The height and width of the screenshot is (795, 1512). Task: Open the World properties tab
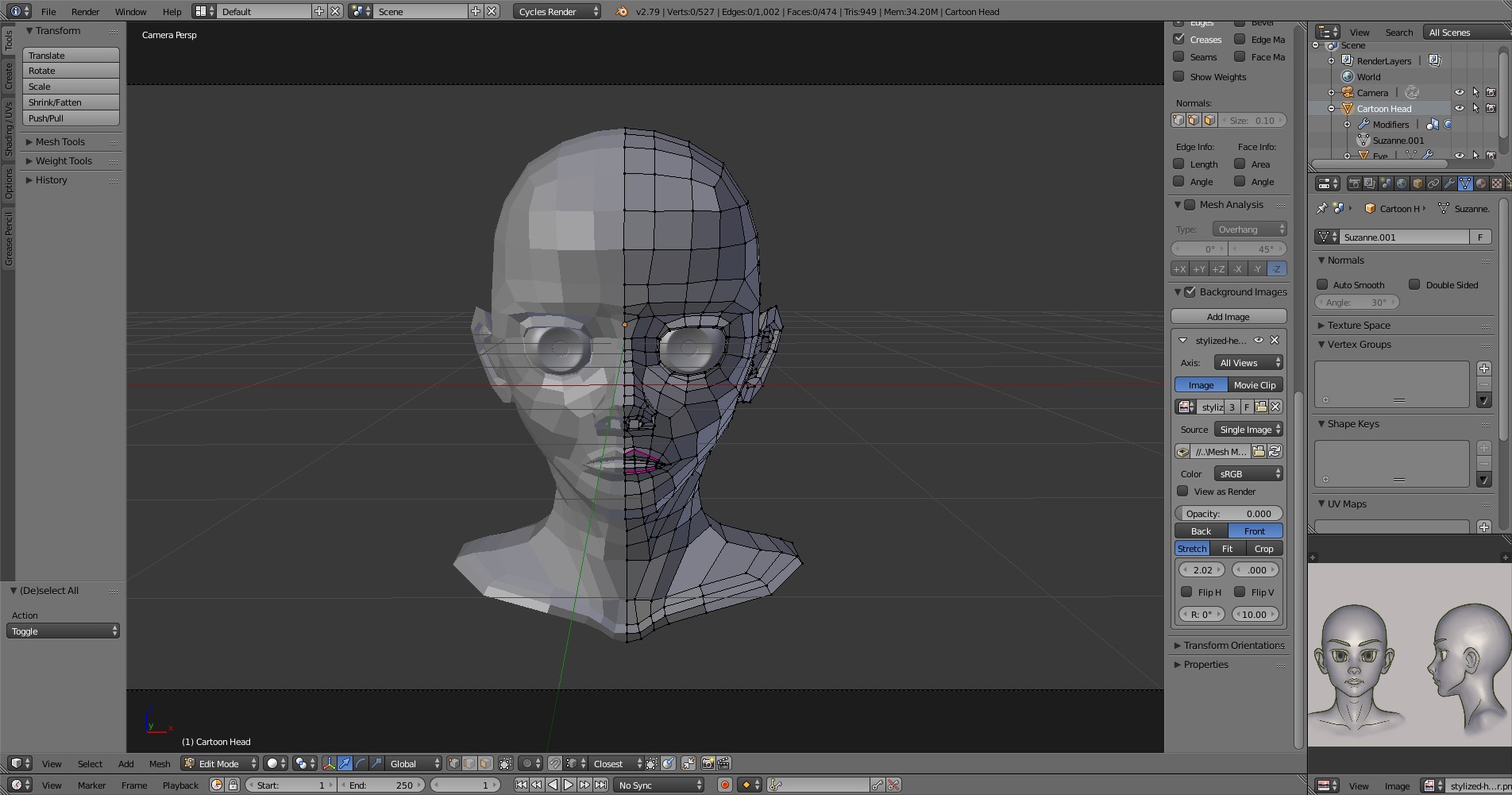tap(1402, 183)
